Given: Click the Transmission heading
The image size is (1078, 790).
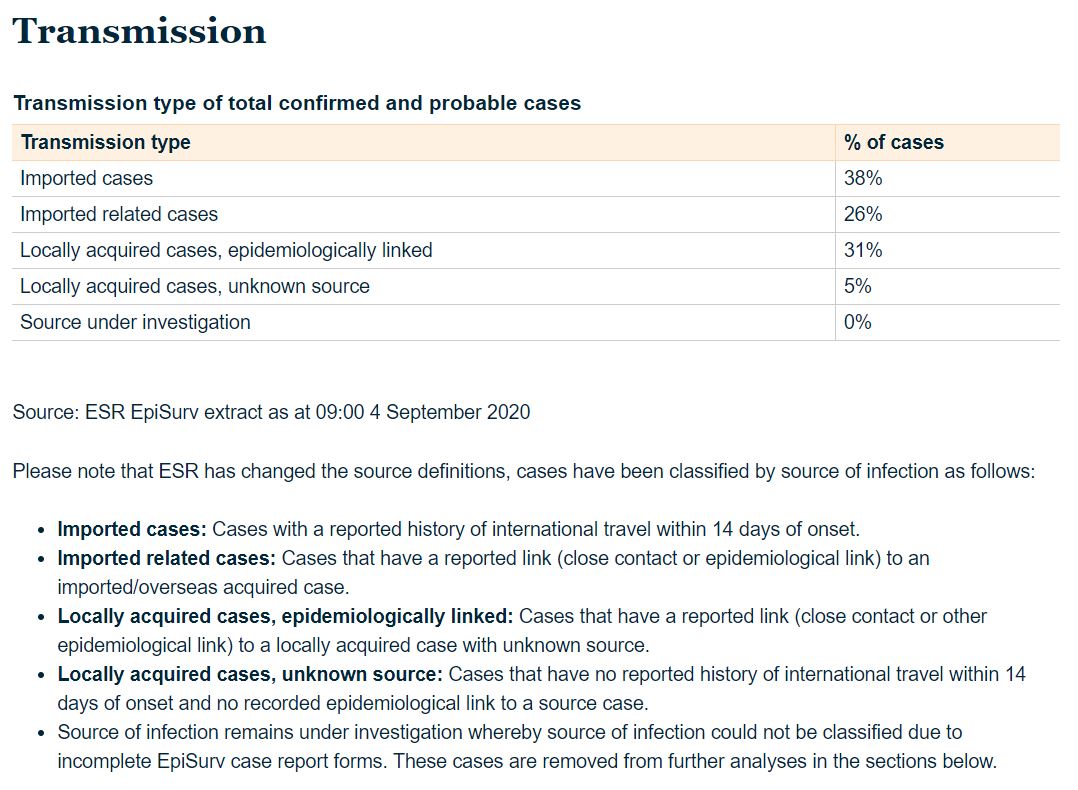Looking at the screenshot, I should click(x=139, y=31).
